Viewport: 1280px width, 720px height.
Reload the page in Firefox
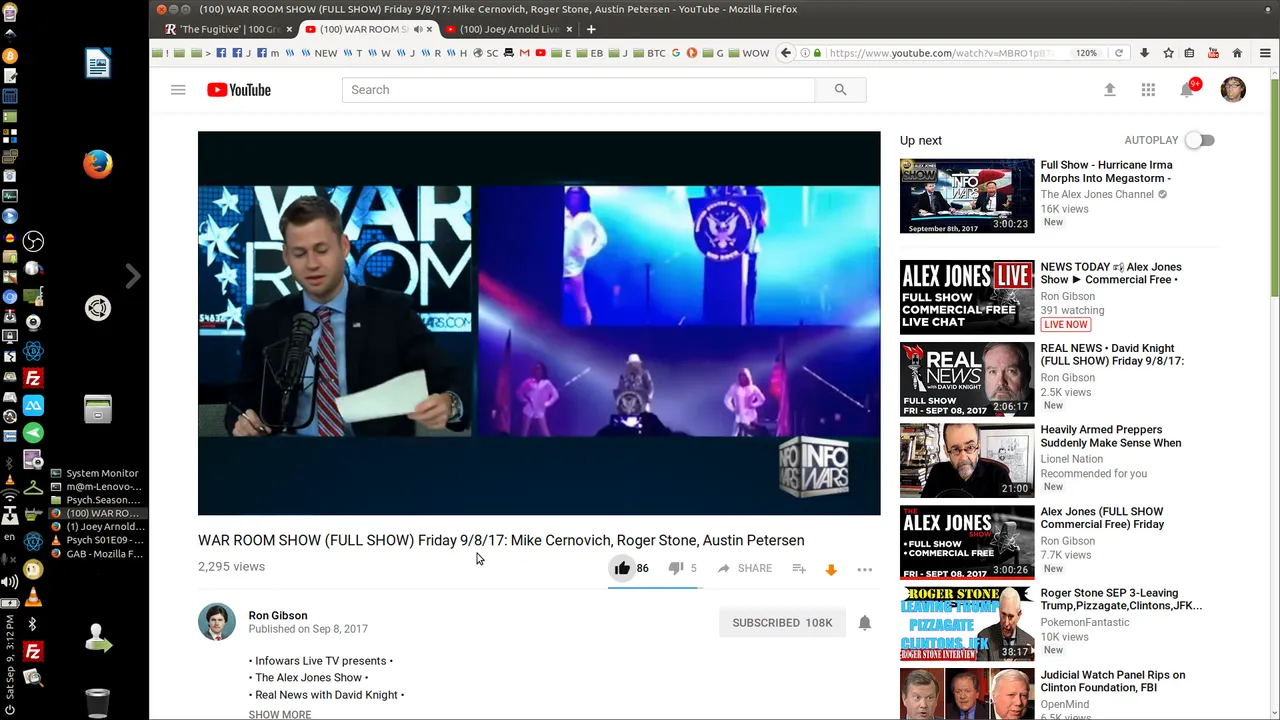[1118, 53]
